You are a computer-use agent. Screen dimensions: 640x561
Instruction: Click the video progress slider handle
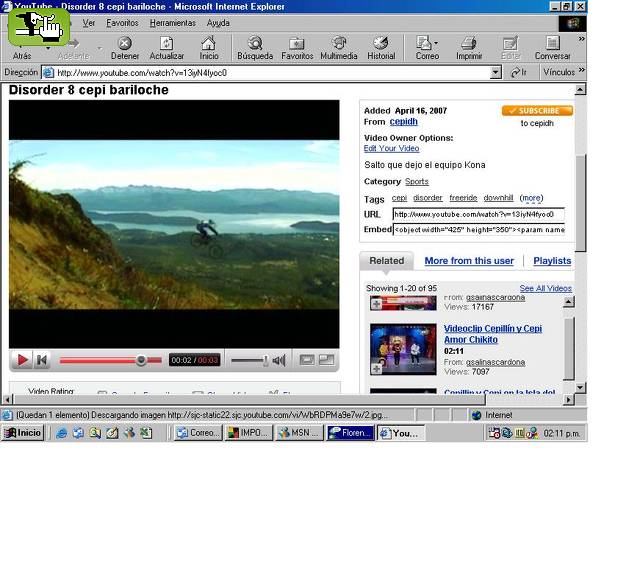point(141,360)
